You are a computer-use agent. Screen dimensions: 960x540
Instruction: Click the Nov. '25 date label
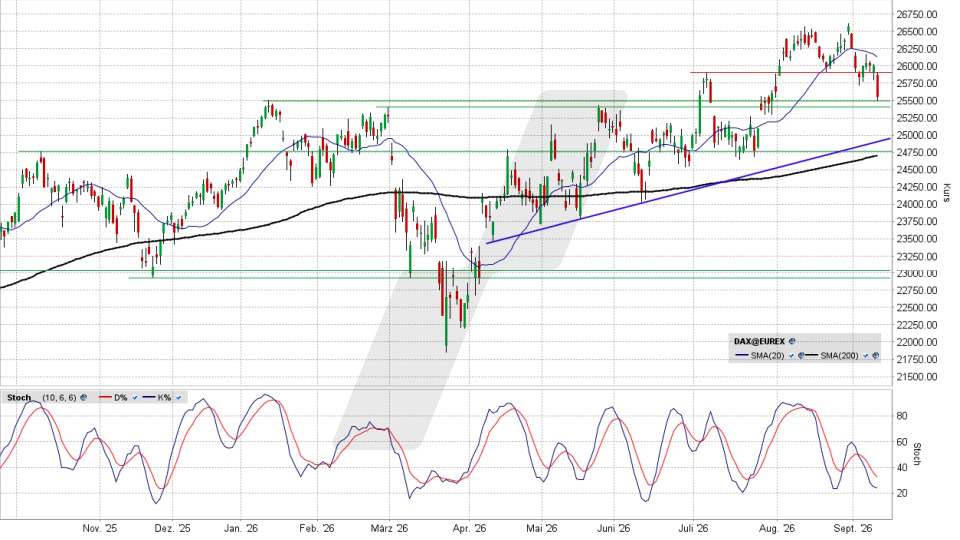click(100, 528)
